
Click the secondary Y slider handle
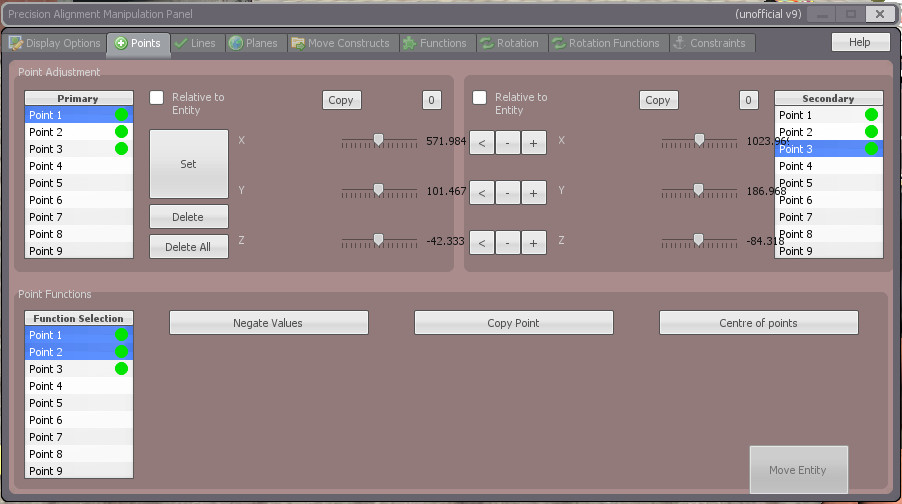coord(698,190)
